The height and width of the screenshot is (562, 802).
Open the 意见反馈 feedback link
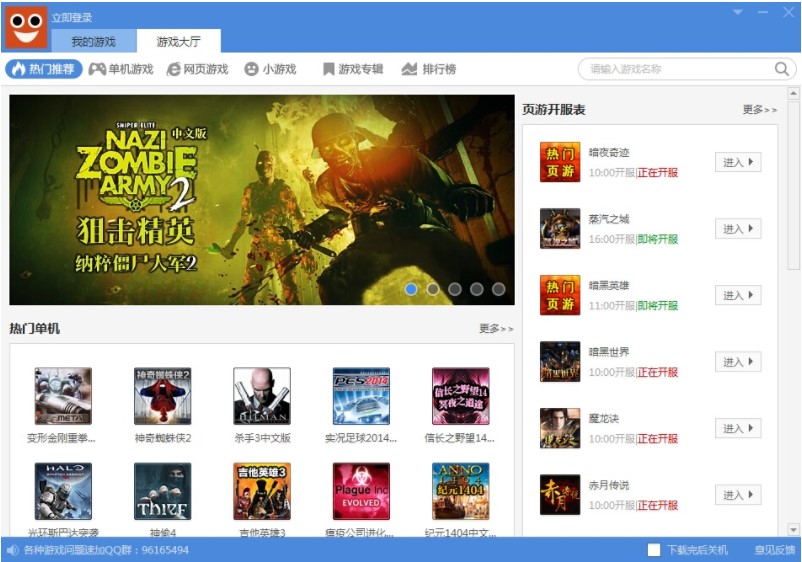775,550
